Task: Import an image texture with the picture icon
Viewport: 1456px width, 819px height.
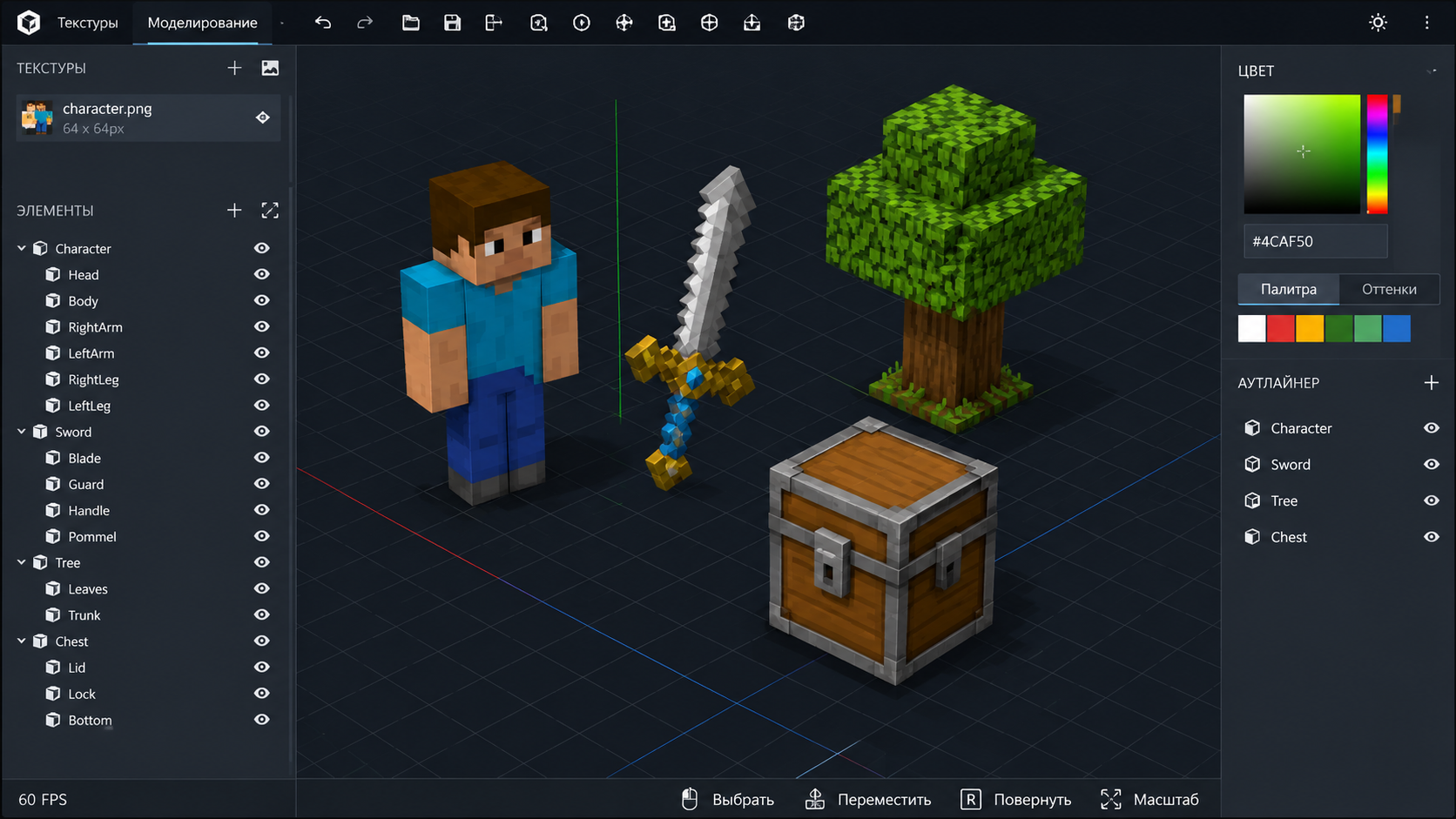Action: 270,68
